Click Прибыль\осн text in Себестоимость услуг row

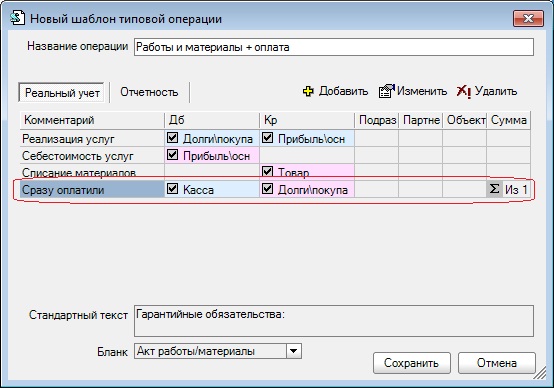pos(216,156)
